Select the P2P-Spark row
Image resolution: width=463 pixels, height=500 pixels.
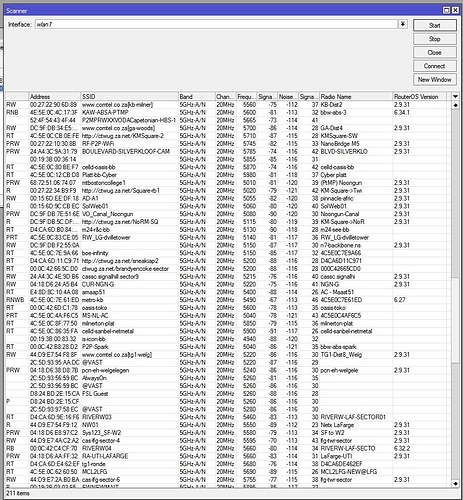228,347
